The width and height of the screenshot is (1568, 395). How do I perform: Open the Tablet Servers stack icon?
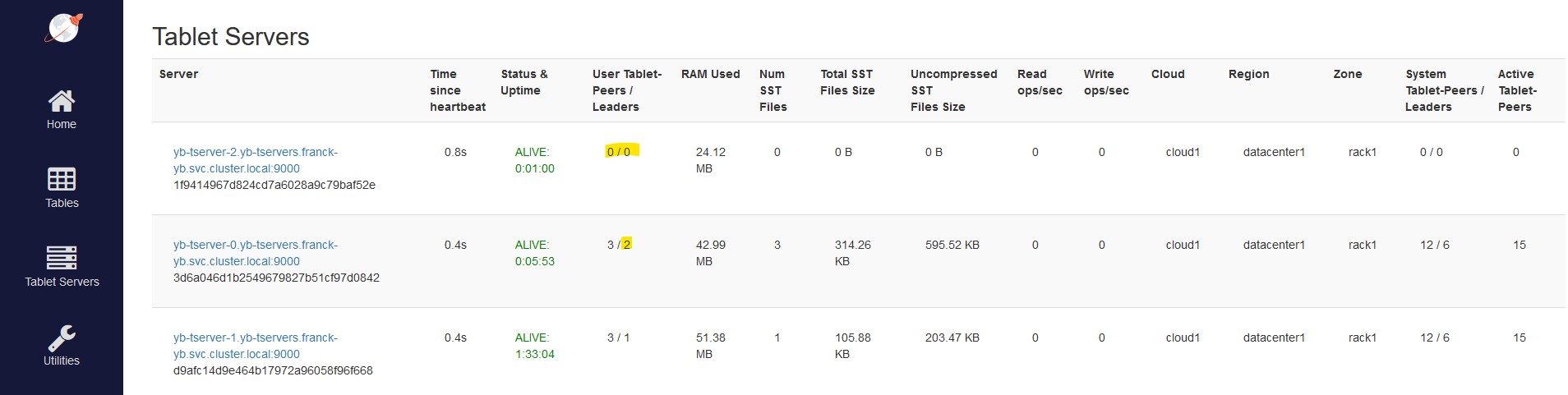tap(62, 258)
